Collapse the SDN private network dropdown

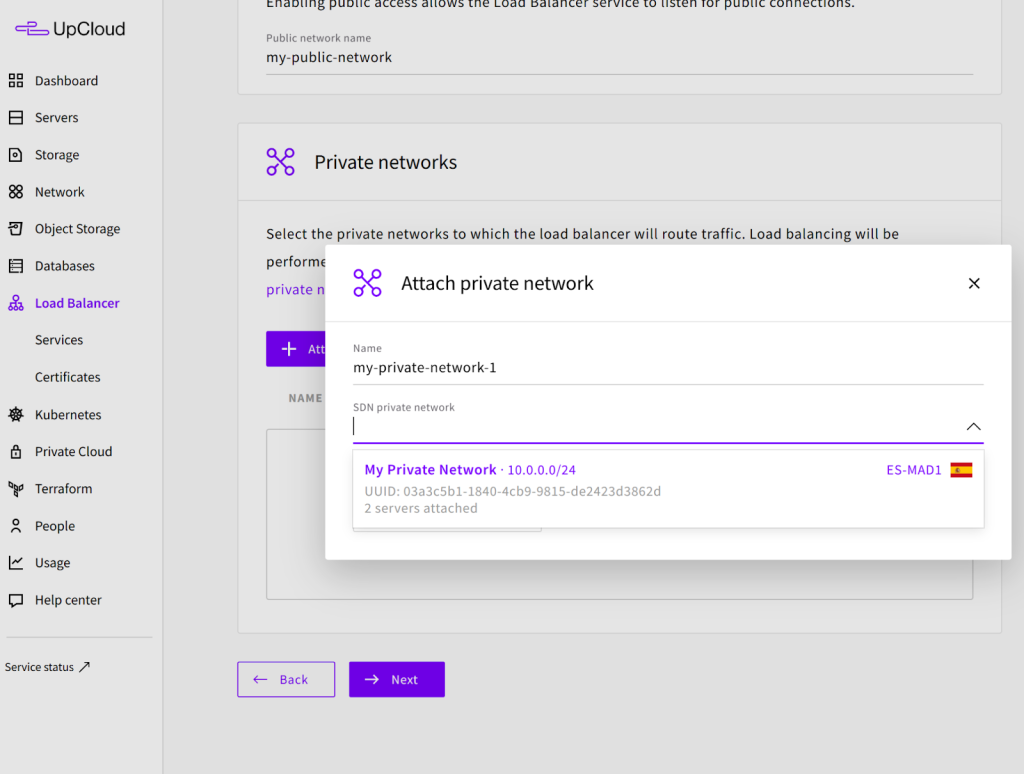(973, 427)
